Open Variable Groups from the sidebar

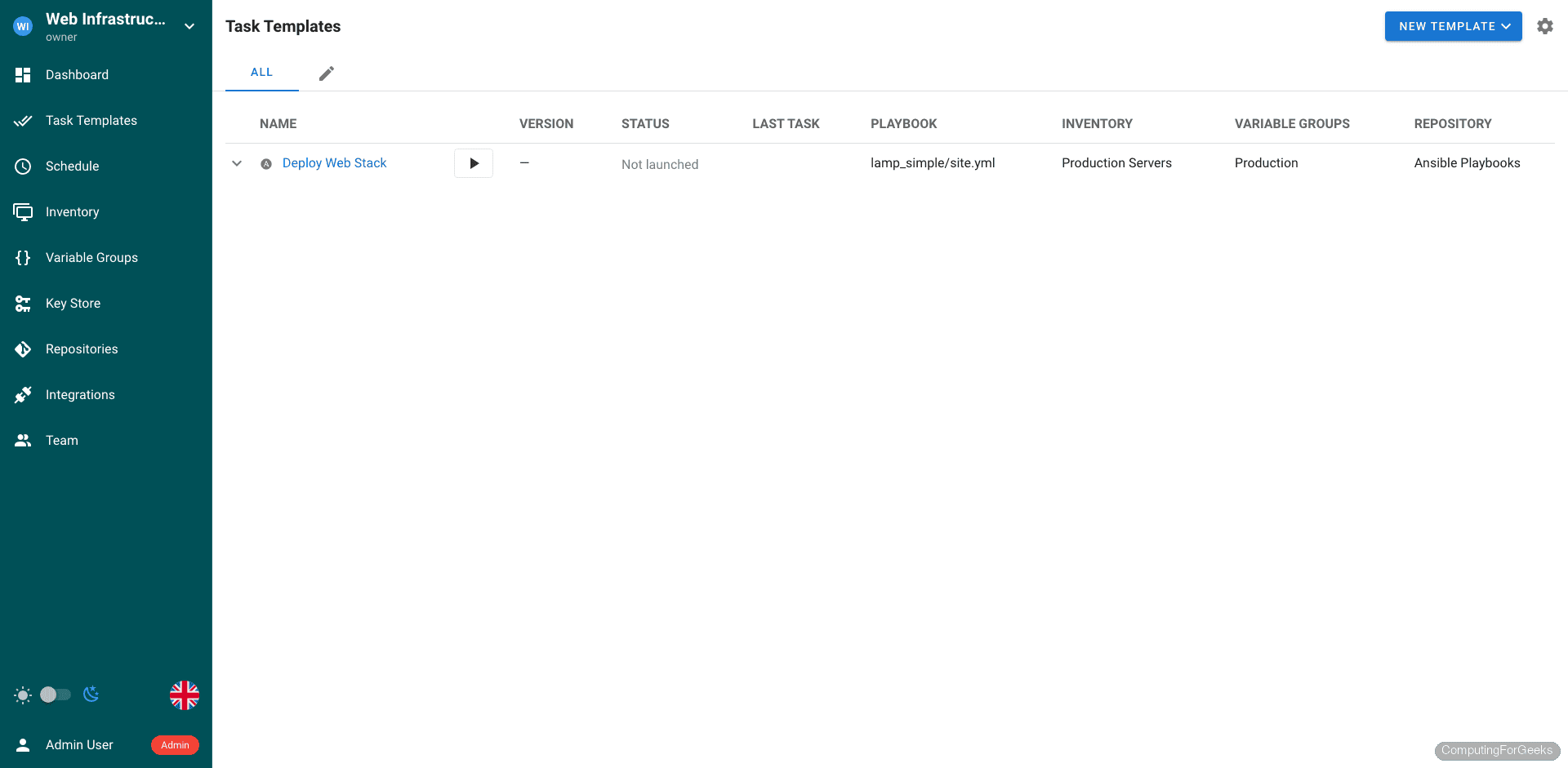(x=91, y=257)
